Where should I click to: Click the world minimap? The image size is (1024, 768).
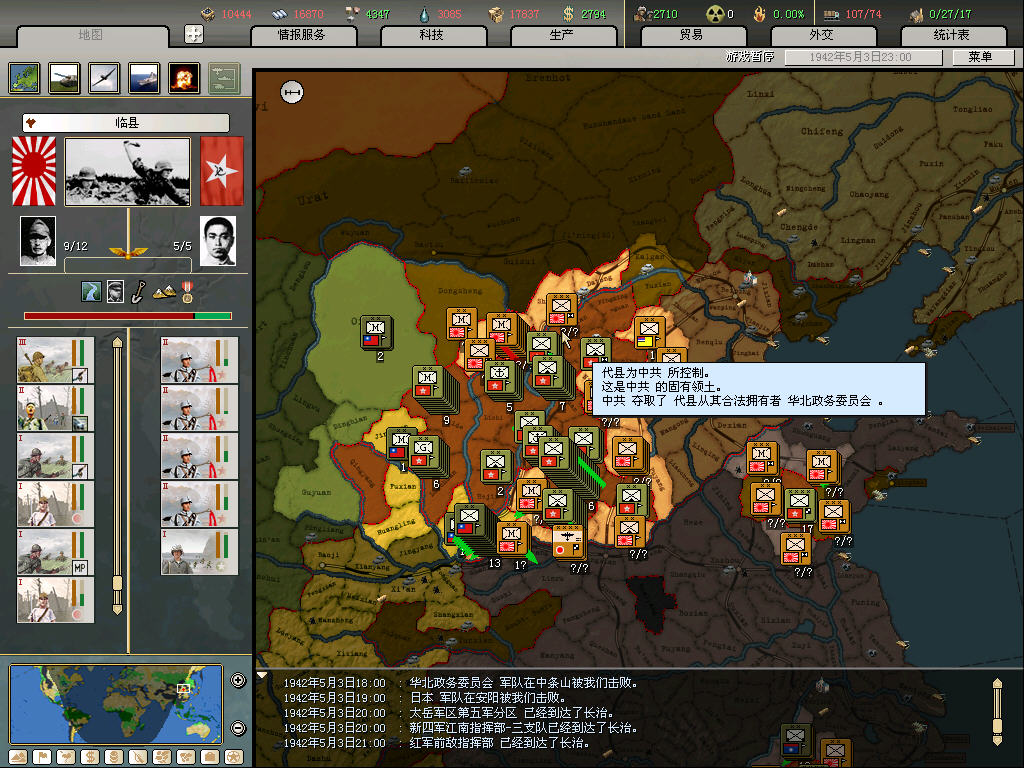click(x=116, y=704)
